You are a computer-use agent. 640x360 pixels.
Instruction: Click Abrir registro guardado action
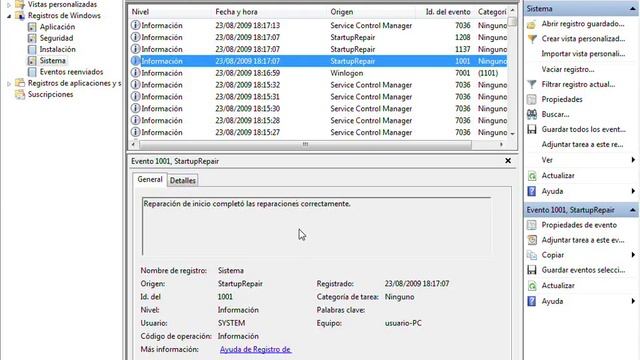click(x=582, y=24)
